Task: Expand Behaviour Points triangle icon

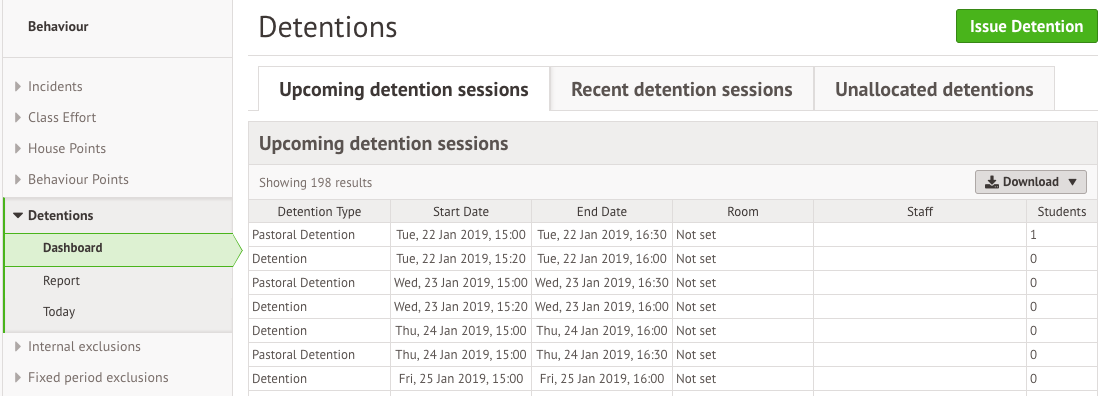Action: [x=18, y=180]
